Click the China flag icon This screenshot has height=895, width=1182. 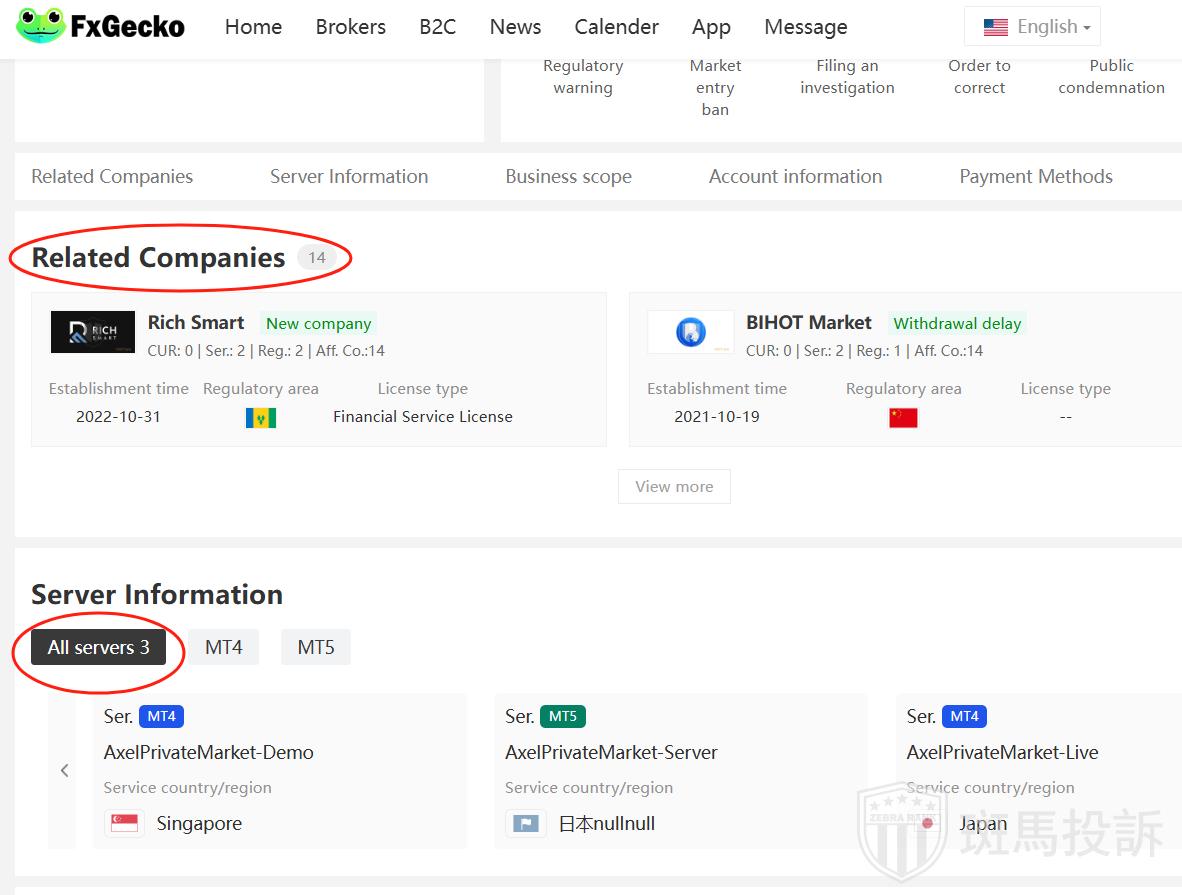(x=903, y=418)
